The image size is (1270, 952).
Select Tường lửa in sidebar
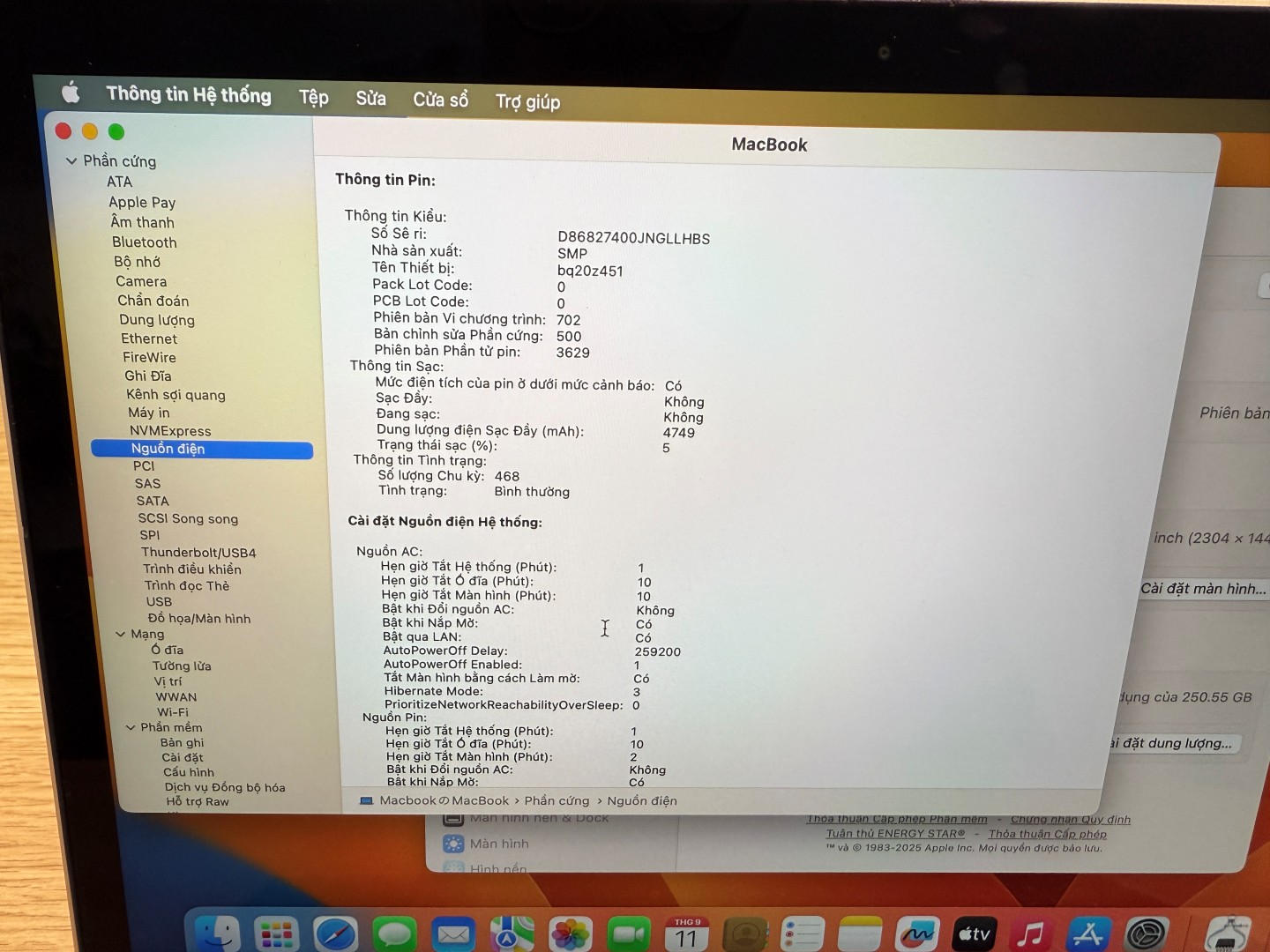182,666
